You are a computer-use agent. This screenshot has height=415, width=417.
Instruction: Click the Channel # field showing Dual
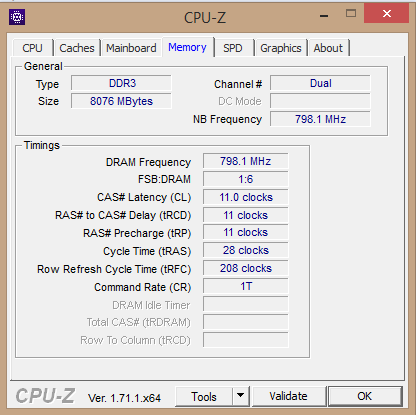coord(320,83)
